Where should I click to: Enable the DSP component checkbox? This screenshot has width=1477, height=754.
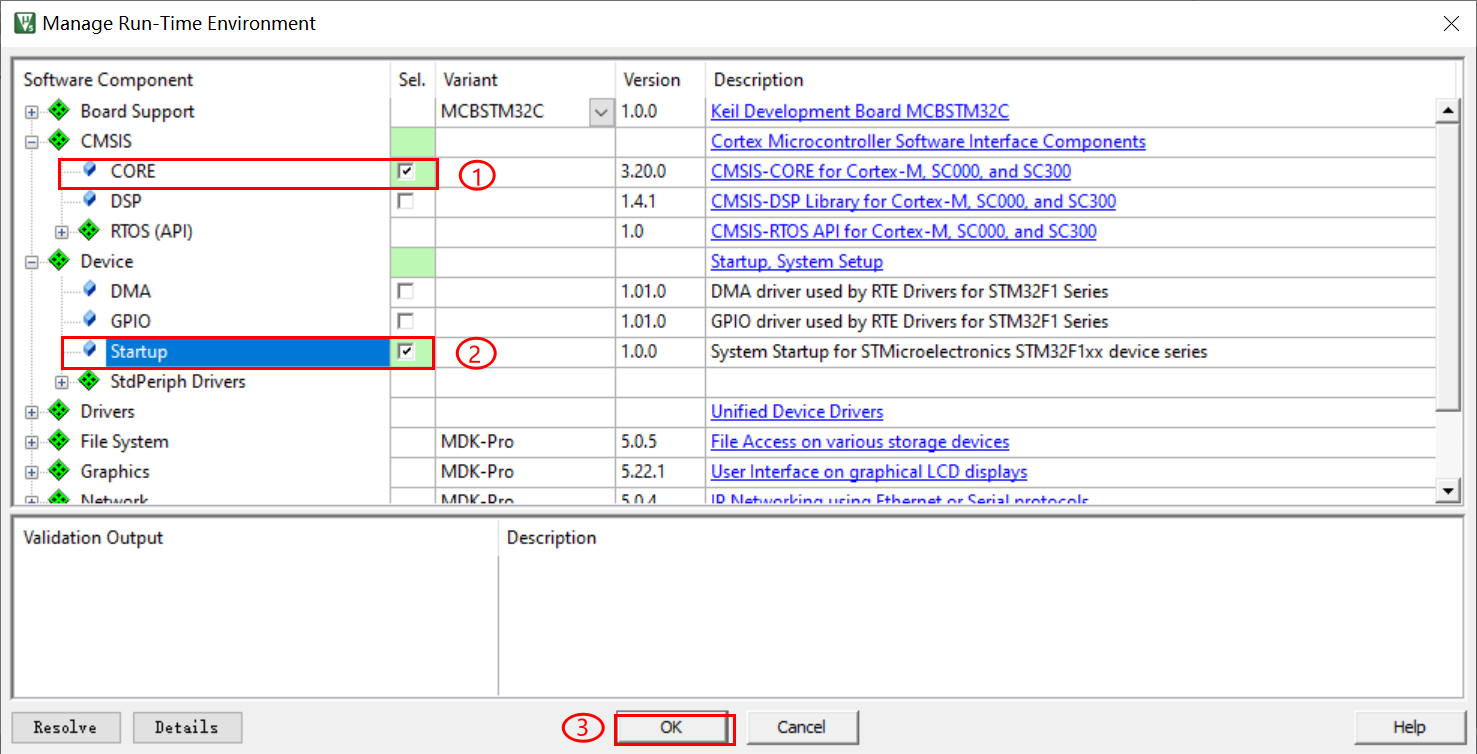[x=405, y=201]
